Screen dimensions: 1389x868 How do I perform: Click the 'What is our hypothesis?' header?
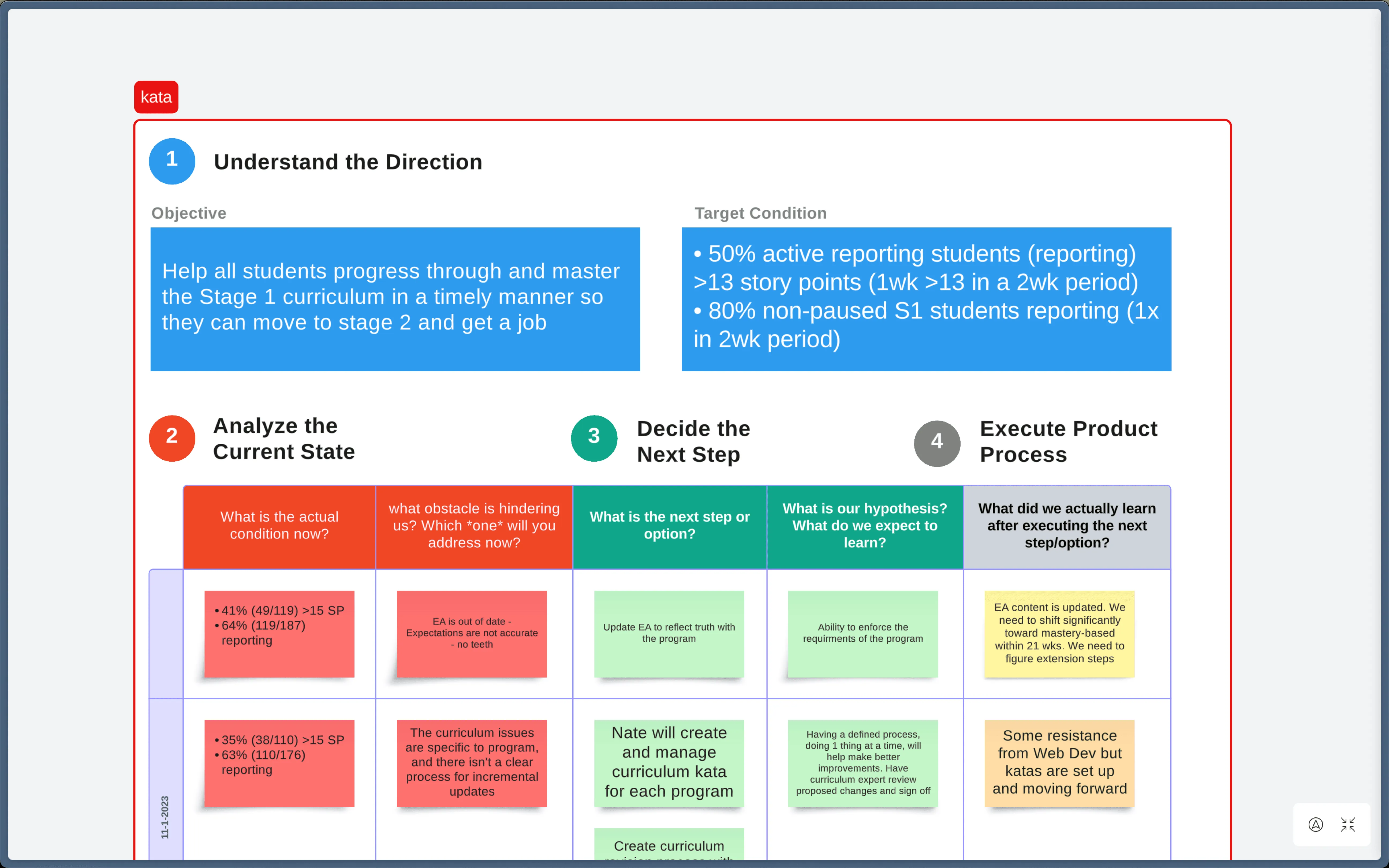click(865, 527)
